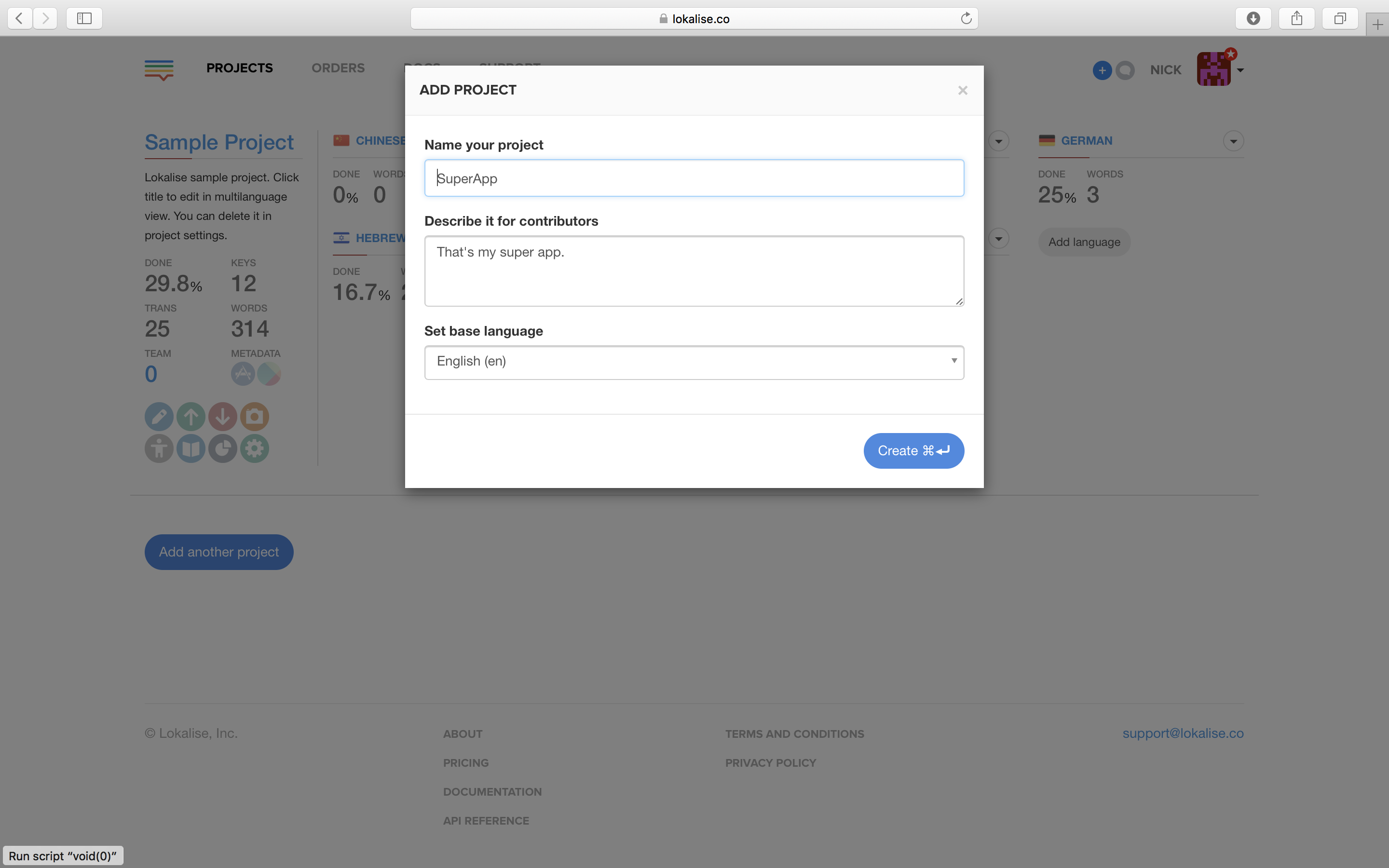Click the Google Play metadata icon
Image resolution: width=1389 pixels, height=868 pixels.
coord(269,374)
